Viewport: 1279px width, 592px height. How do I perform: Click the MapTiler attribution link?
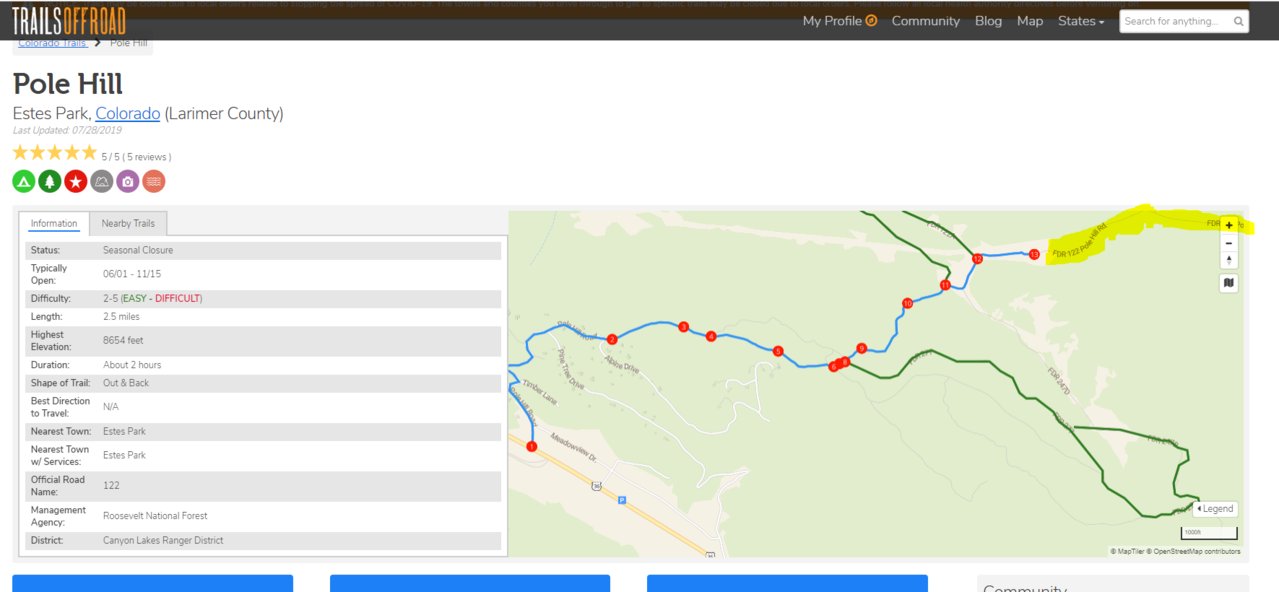point(1127,551)
